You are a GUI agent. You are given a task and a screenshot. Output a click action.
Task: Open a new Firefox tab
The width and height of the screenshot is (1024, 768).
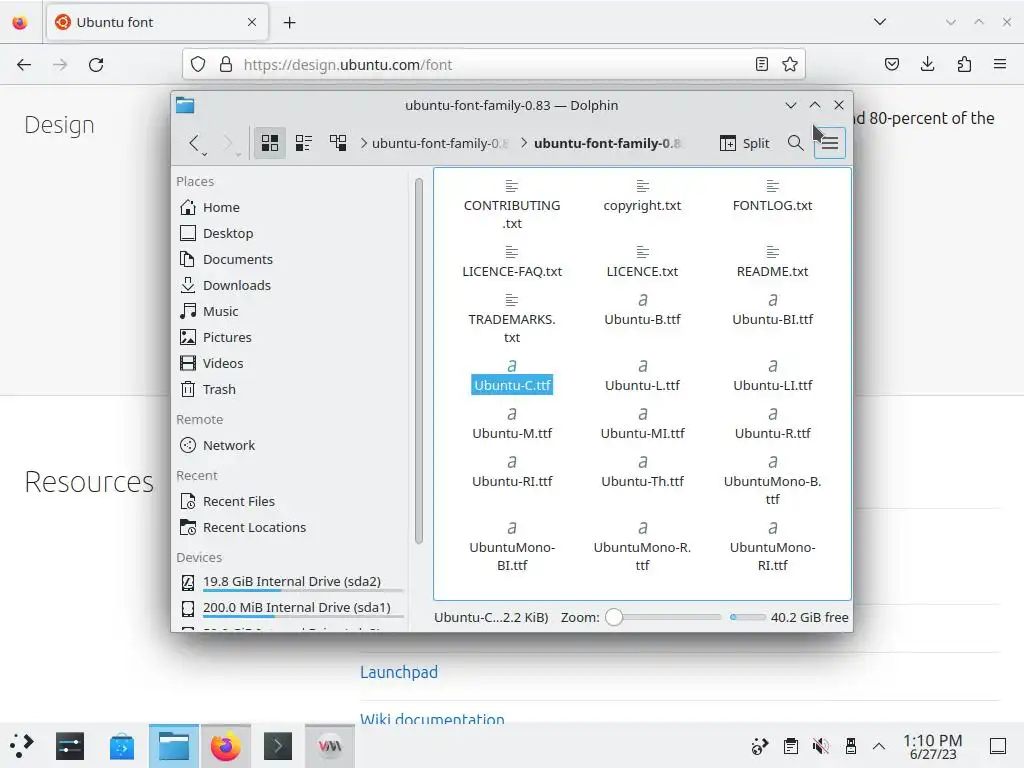(x=289, y=22)
